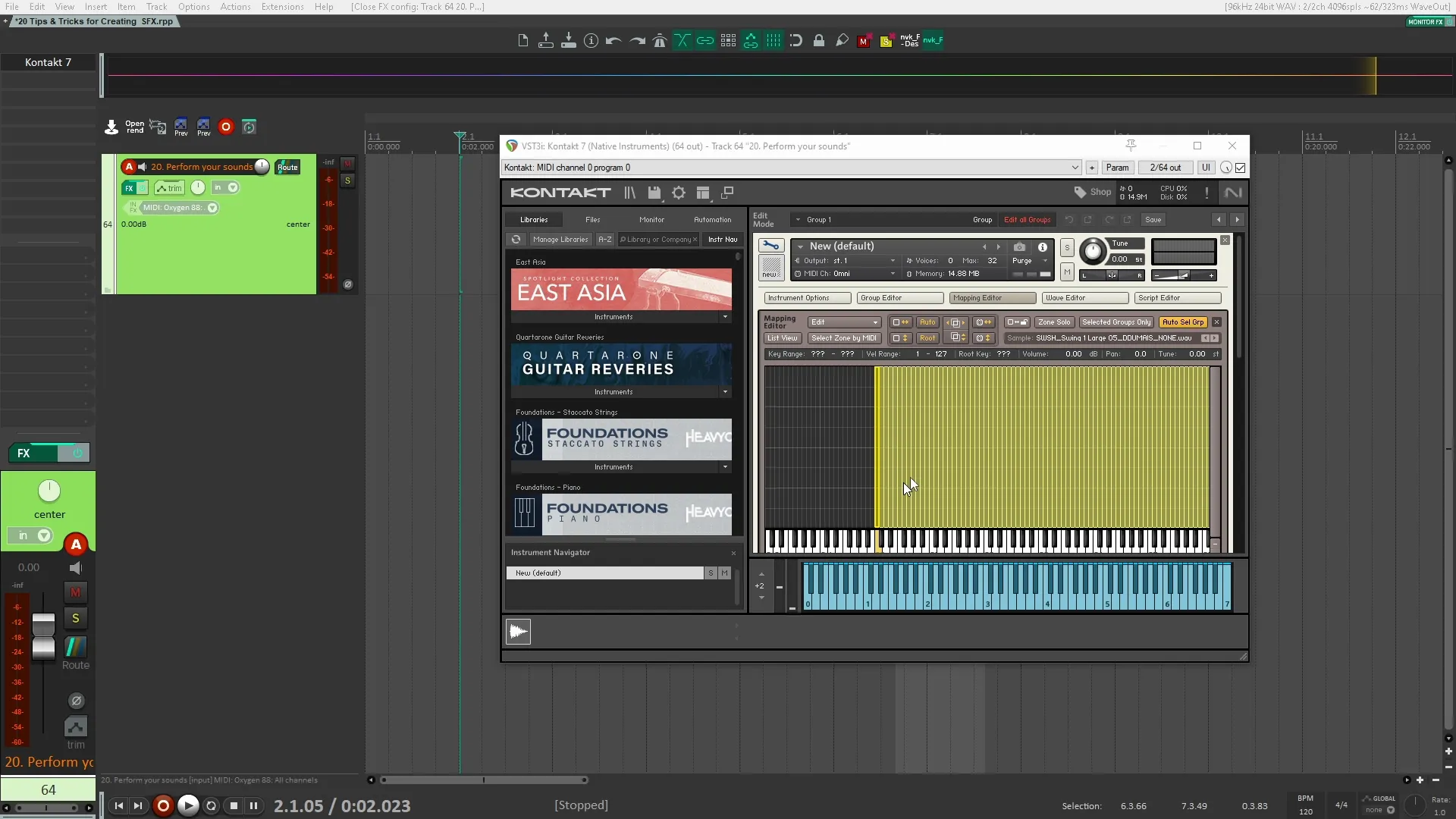Open the instrument info icon
The width and height of the screenshot is (1456, 819).
coord(1043,247)
